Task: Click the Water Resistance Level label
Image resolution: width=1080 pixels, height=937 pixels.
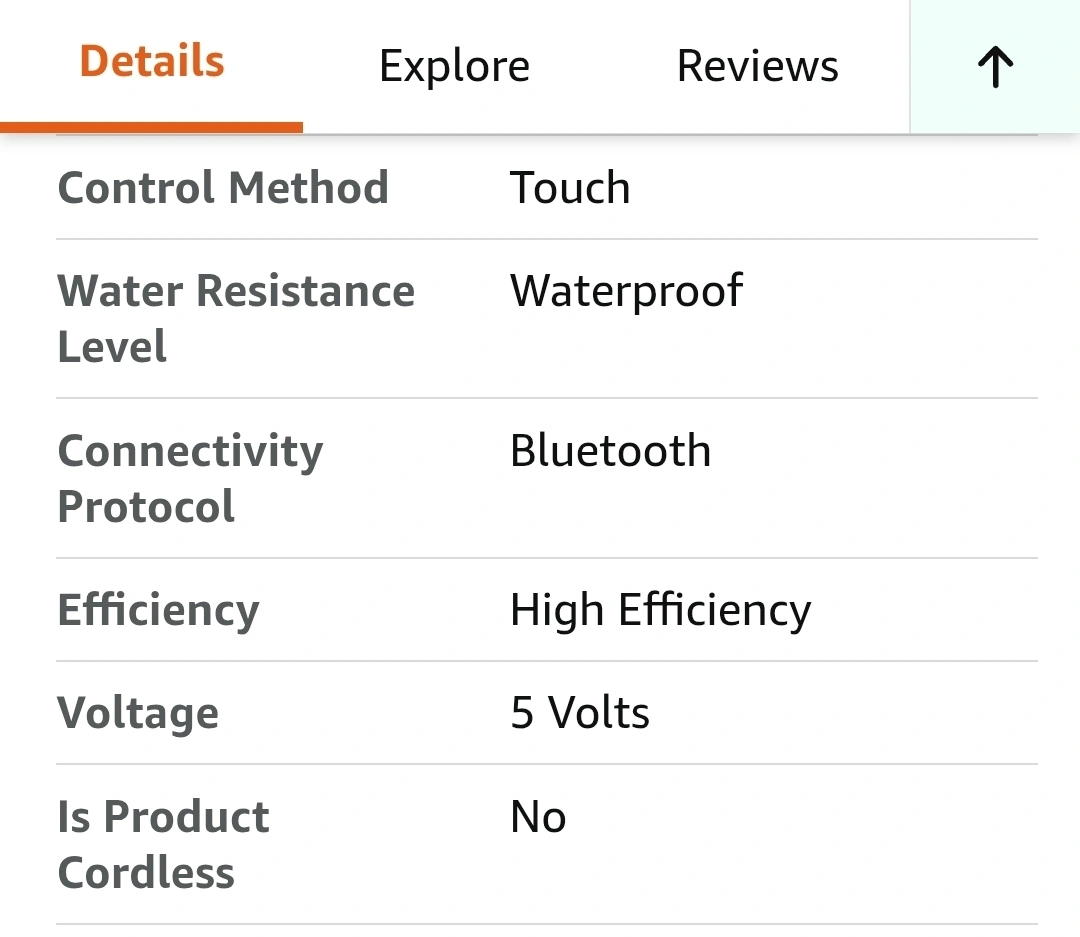Action: pos(236,318)
